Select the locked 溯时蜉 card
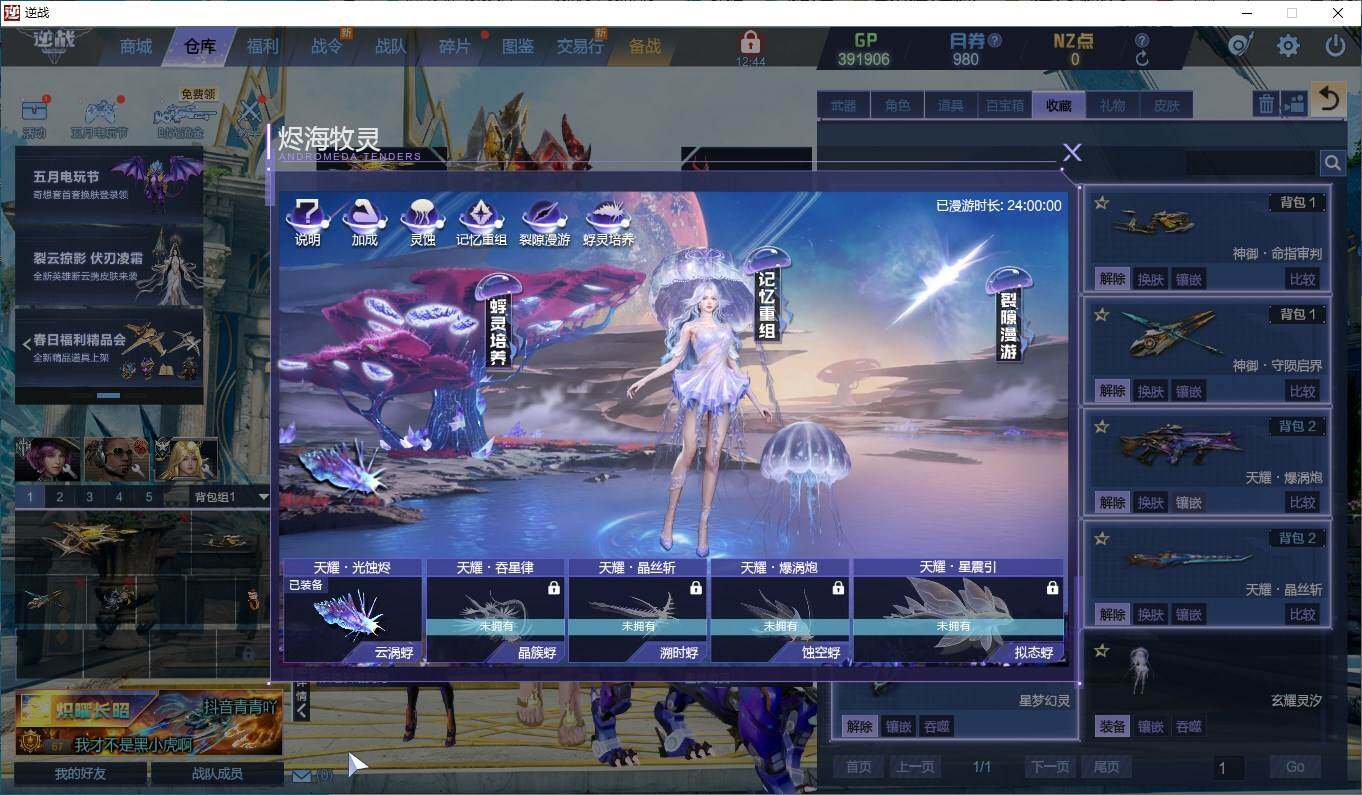This screenshot has height=795, width=1362. tap(638, 610)
